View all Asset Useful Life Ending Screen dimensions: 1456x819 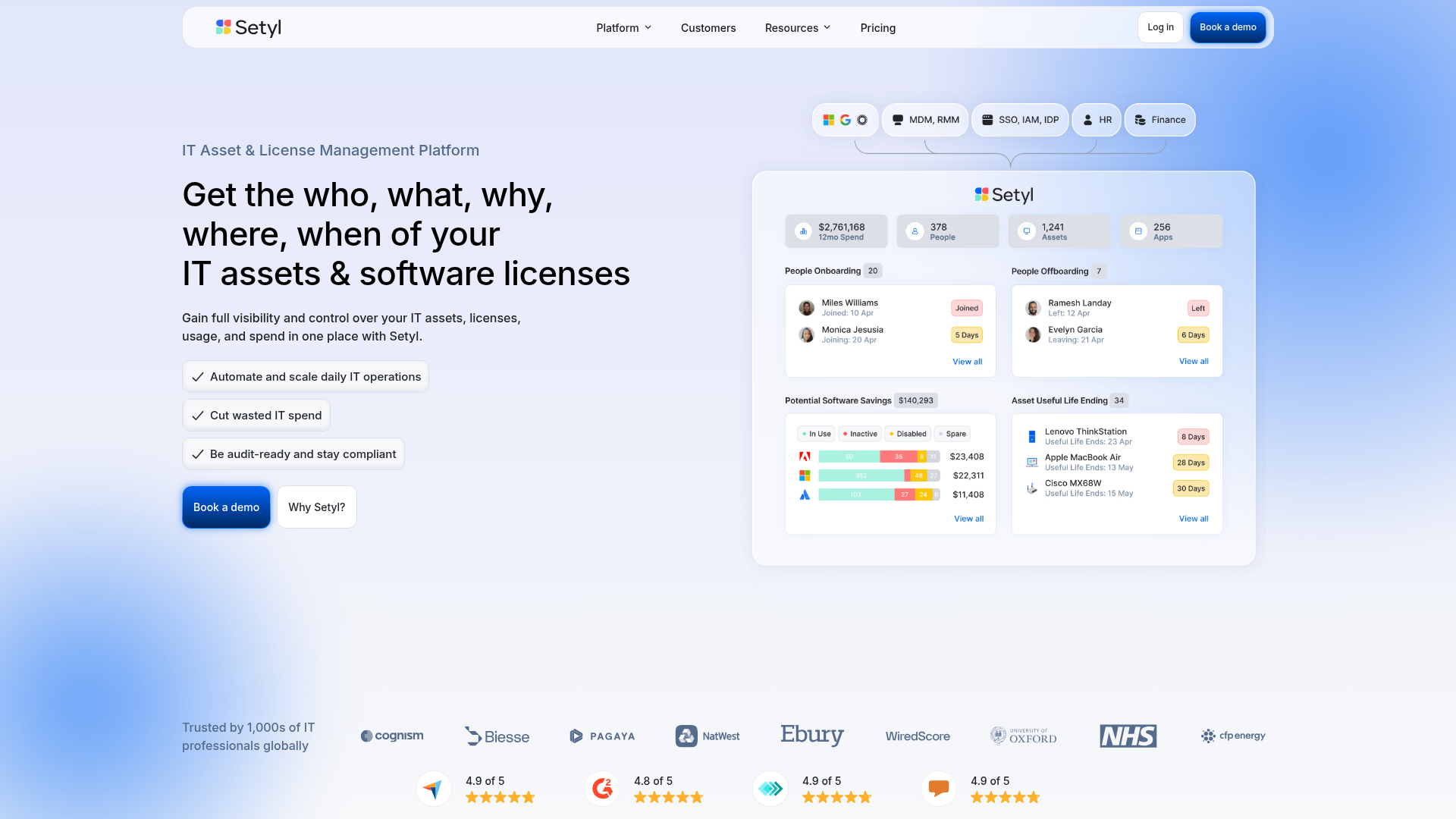1194,519
